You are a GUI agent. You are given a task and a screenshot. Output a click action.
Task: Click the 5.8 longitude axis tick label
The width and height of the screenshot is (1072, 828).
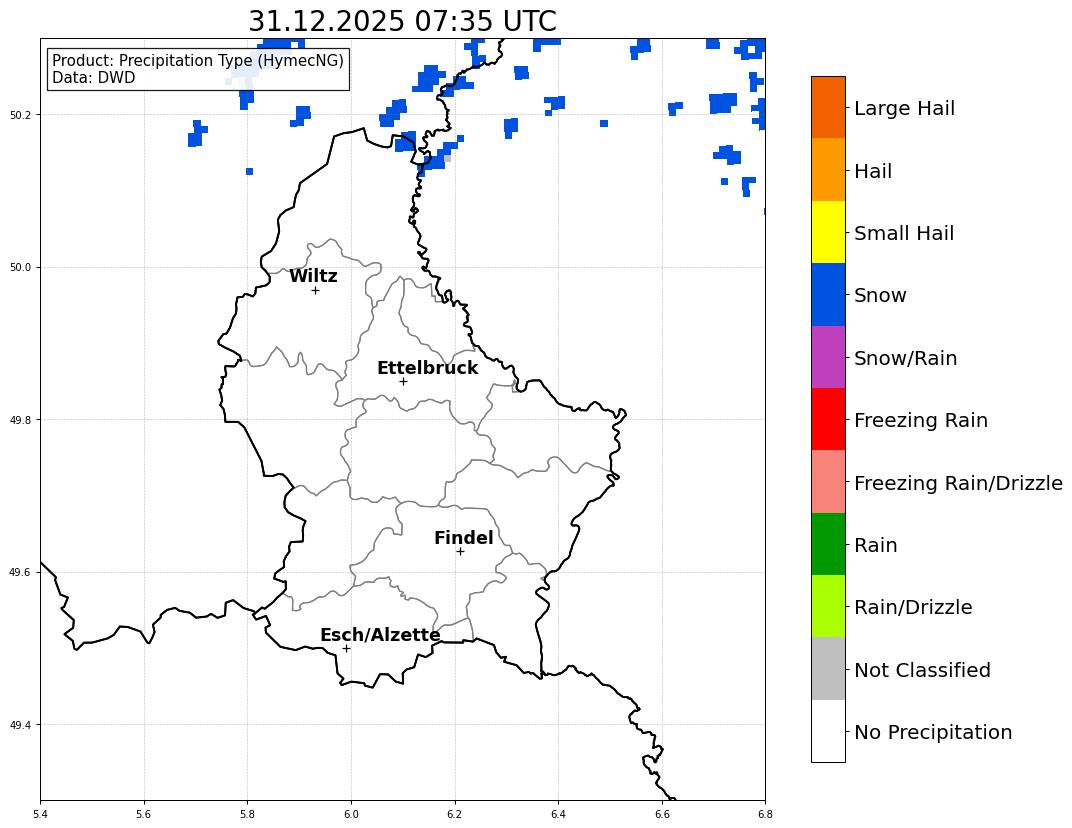tap(247, 814)
